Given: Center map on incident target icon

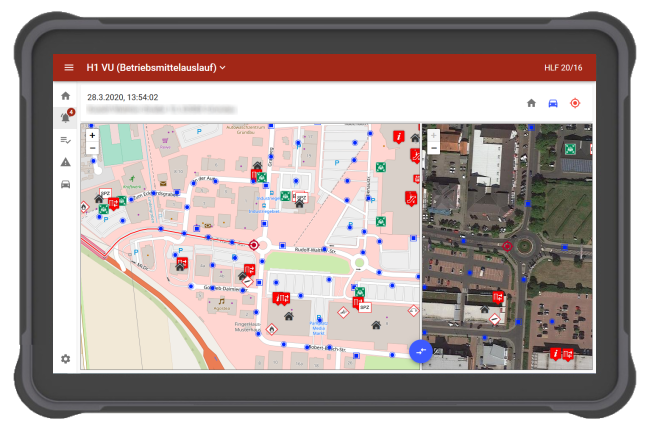Looking at the screenshot, I should 575,103.
